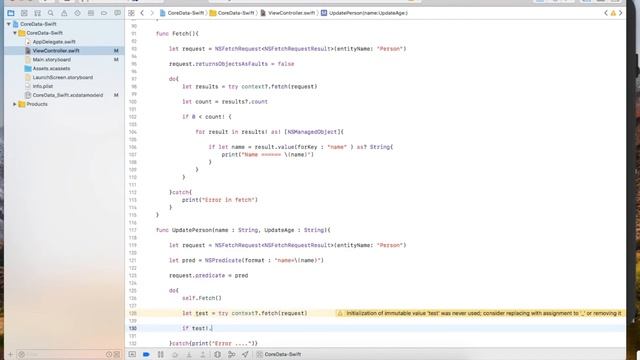Open the Debug View Hierarchy button
The image size is (640, 360).
(218, 354)
